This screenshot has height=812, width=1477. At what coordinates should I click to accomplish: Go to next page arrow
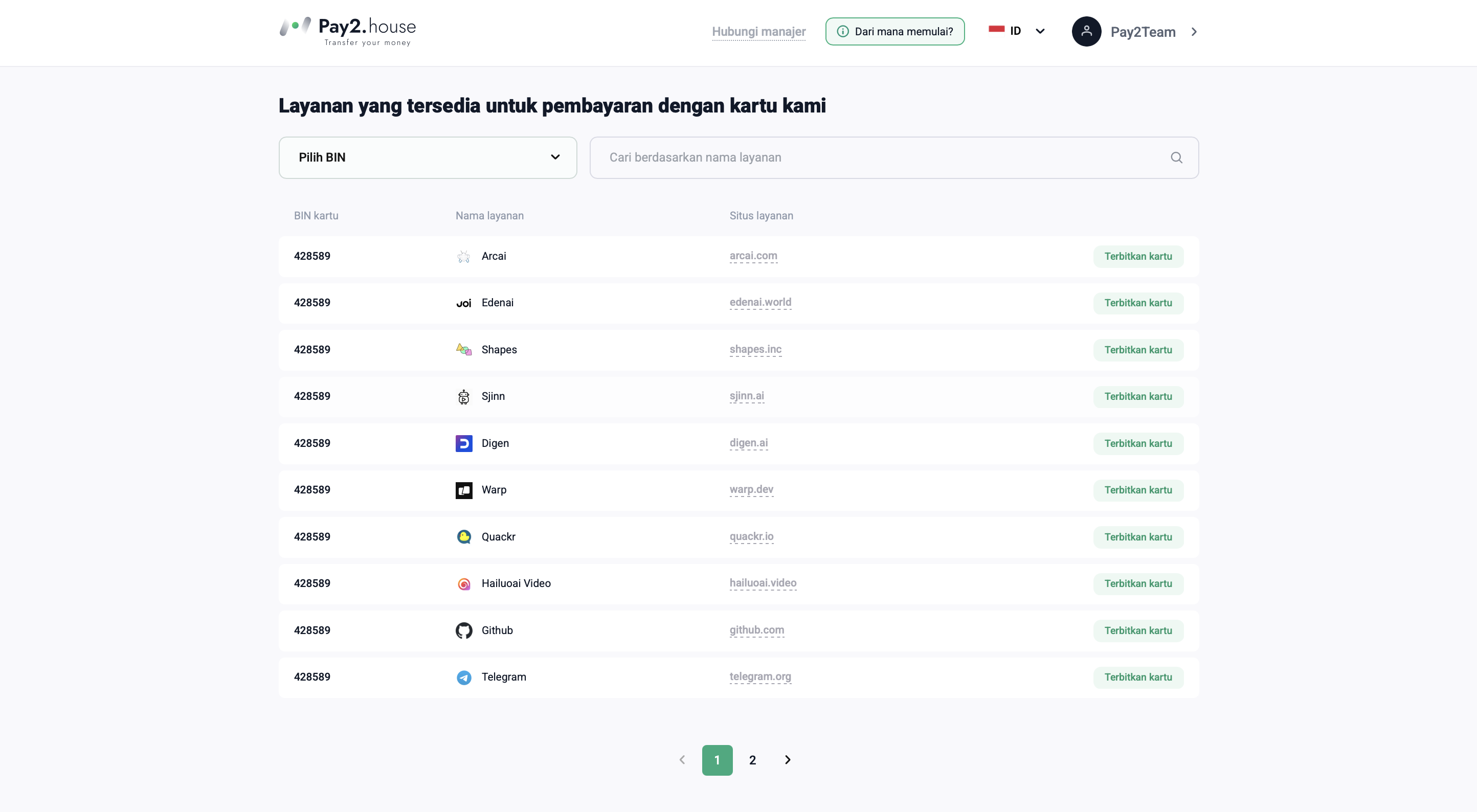click(x=788, y=760)
